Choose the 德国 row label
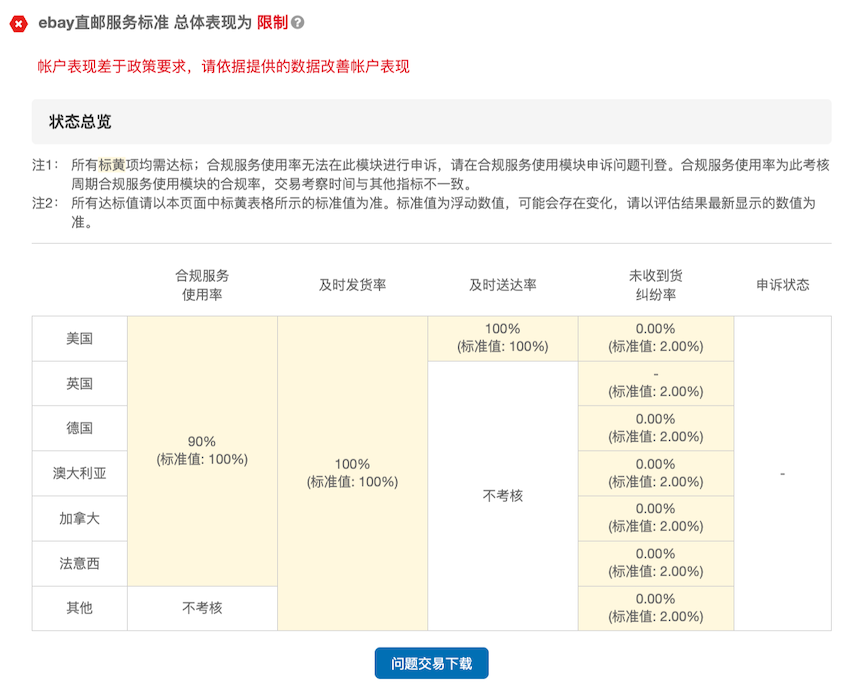The height and width of the screenshot is (687, 841). (x=80, y=428)
